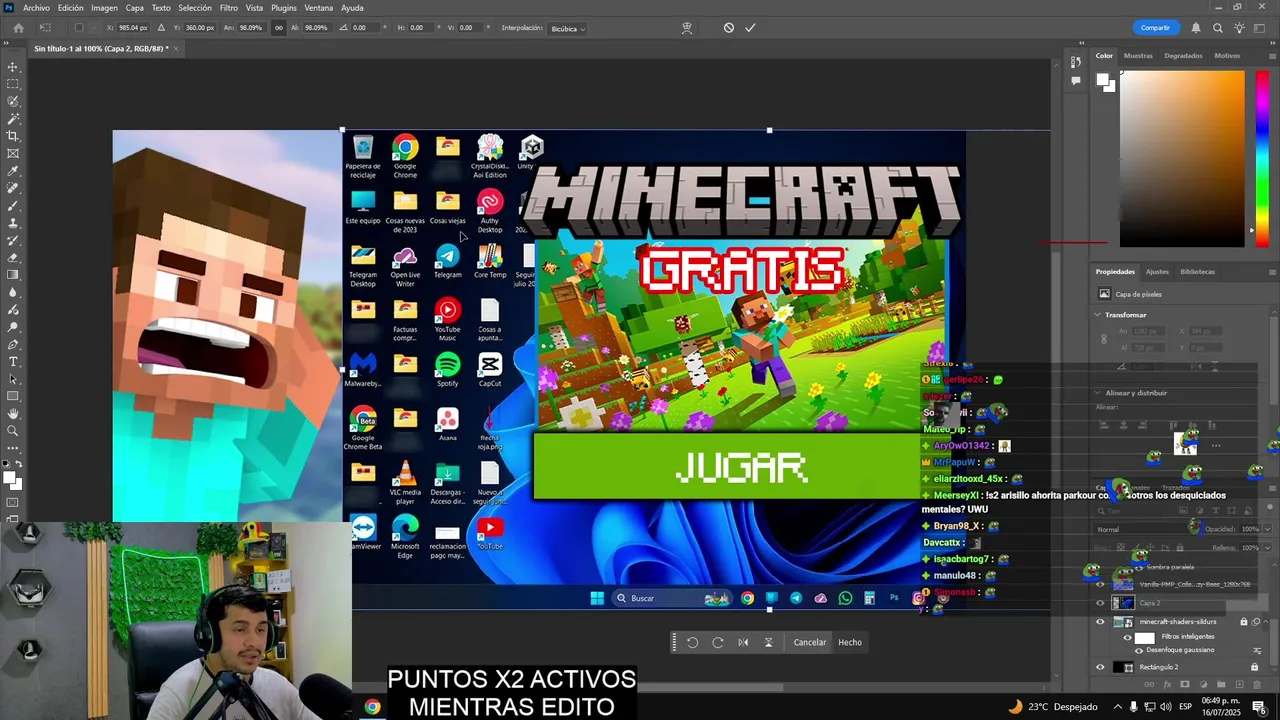Flip vertically from the transform bar
Screen dimensions: 1280x720
click(x=768, y=642)
